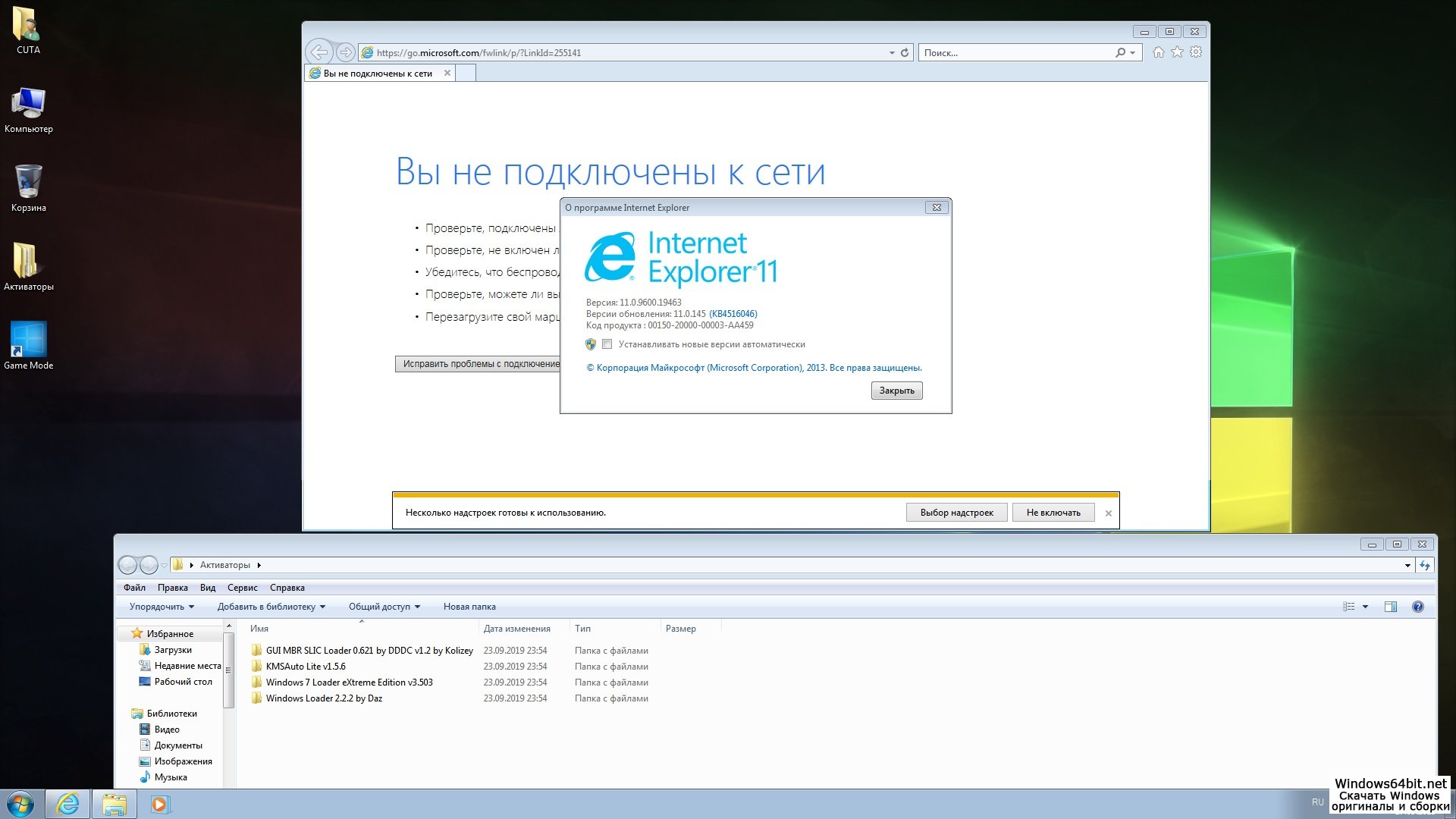1456x819 pixels.
Task: Toggle the preview pane icon in Explorer
Action: 1390,607
